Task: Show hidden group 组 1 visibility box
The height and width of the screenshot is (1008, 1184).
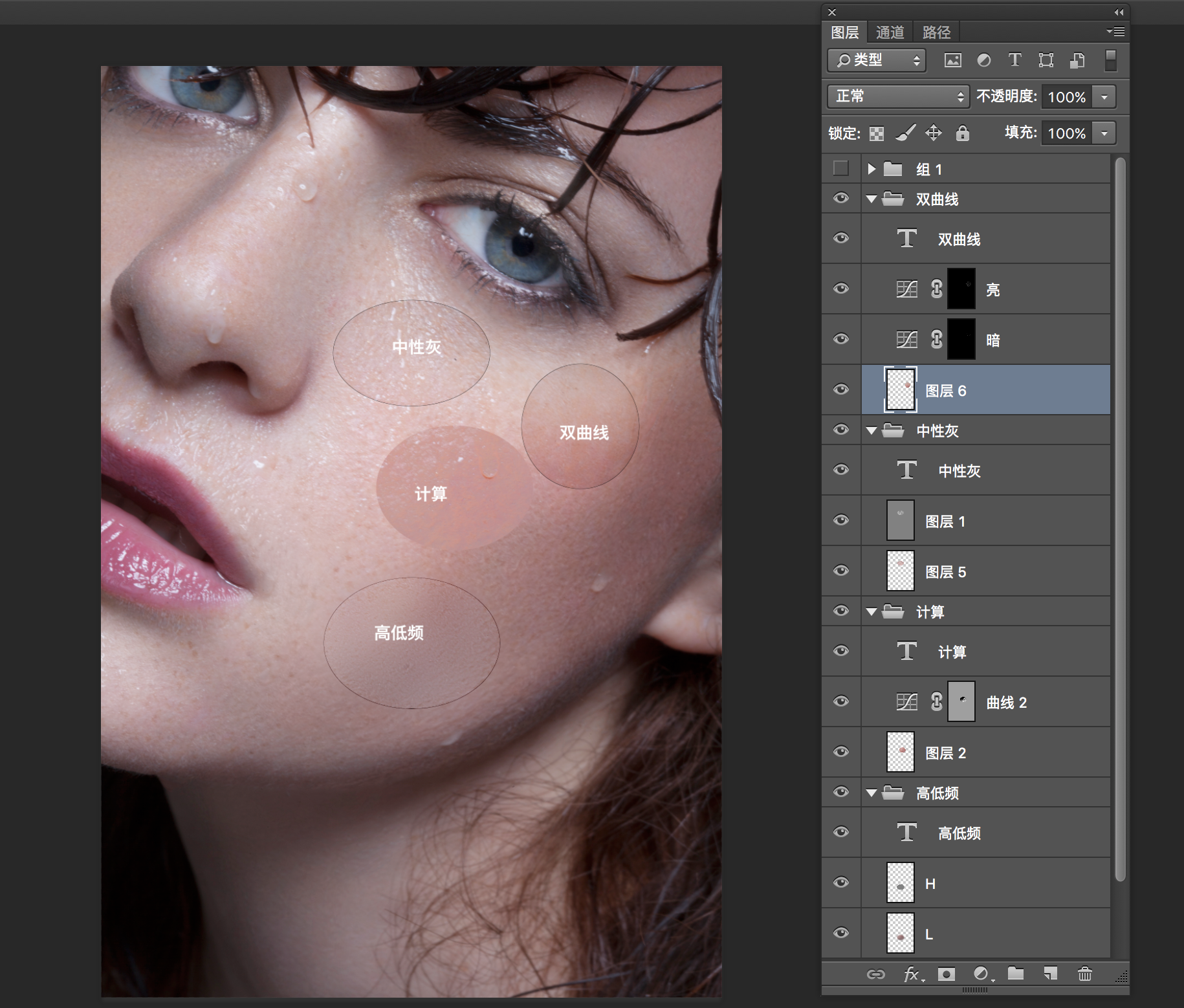Action: (x=841, y=168)
